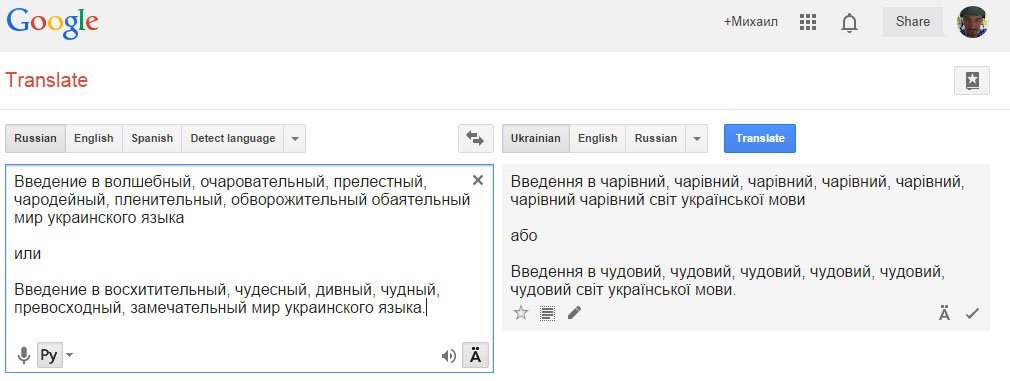Choose Russian as target language
The image size is (1010, 381).
656,139
